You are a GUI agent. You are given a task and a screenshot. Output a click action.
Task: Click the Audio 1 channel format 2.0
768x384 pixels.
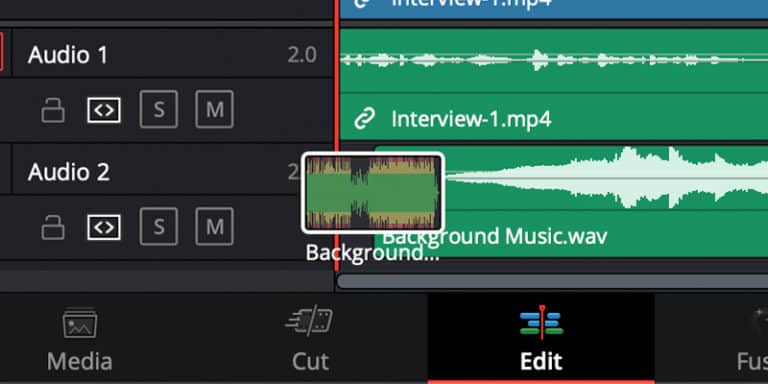pyautogui.click(x=302, y=55)
